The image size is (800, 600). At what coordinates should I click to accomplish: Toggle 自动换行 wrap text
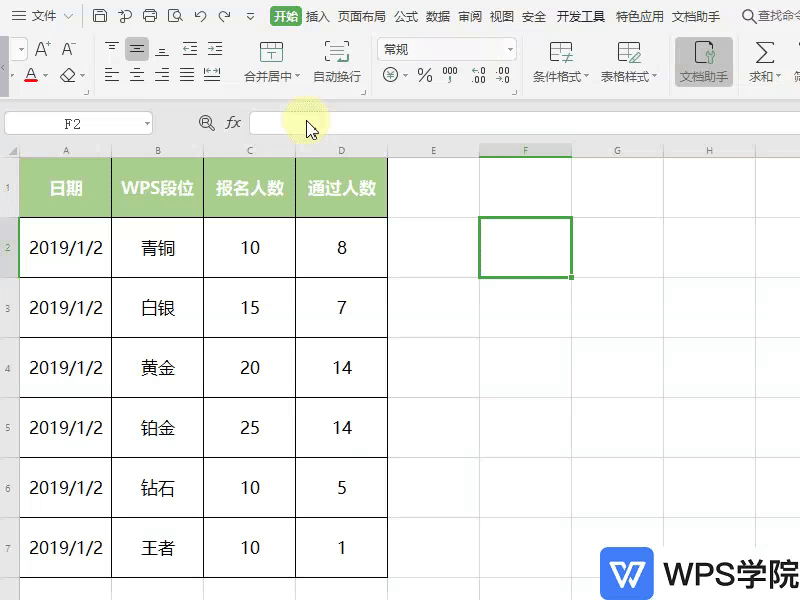[x=337, y=62]
